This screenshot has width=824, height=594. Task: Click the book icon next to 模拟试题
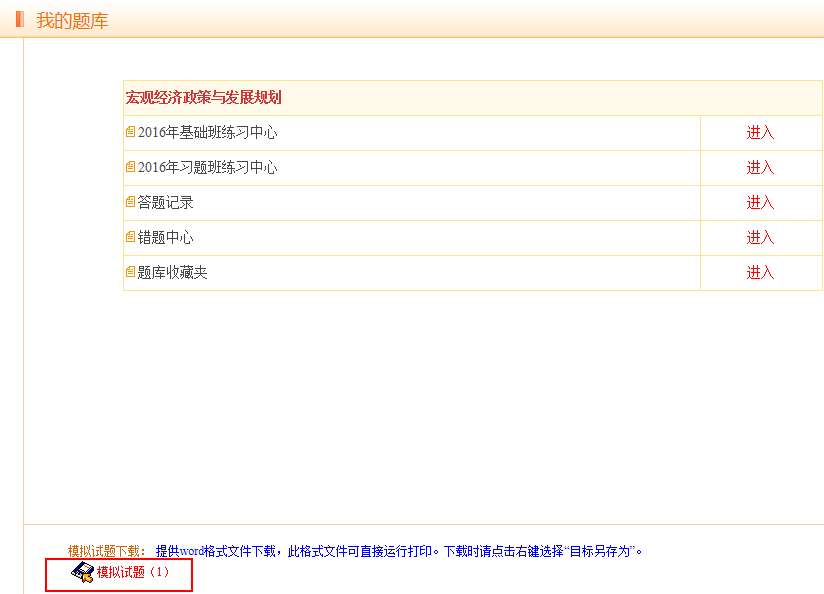click(x=83, y=573)
